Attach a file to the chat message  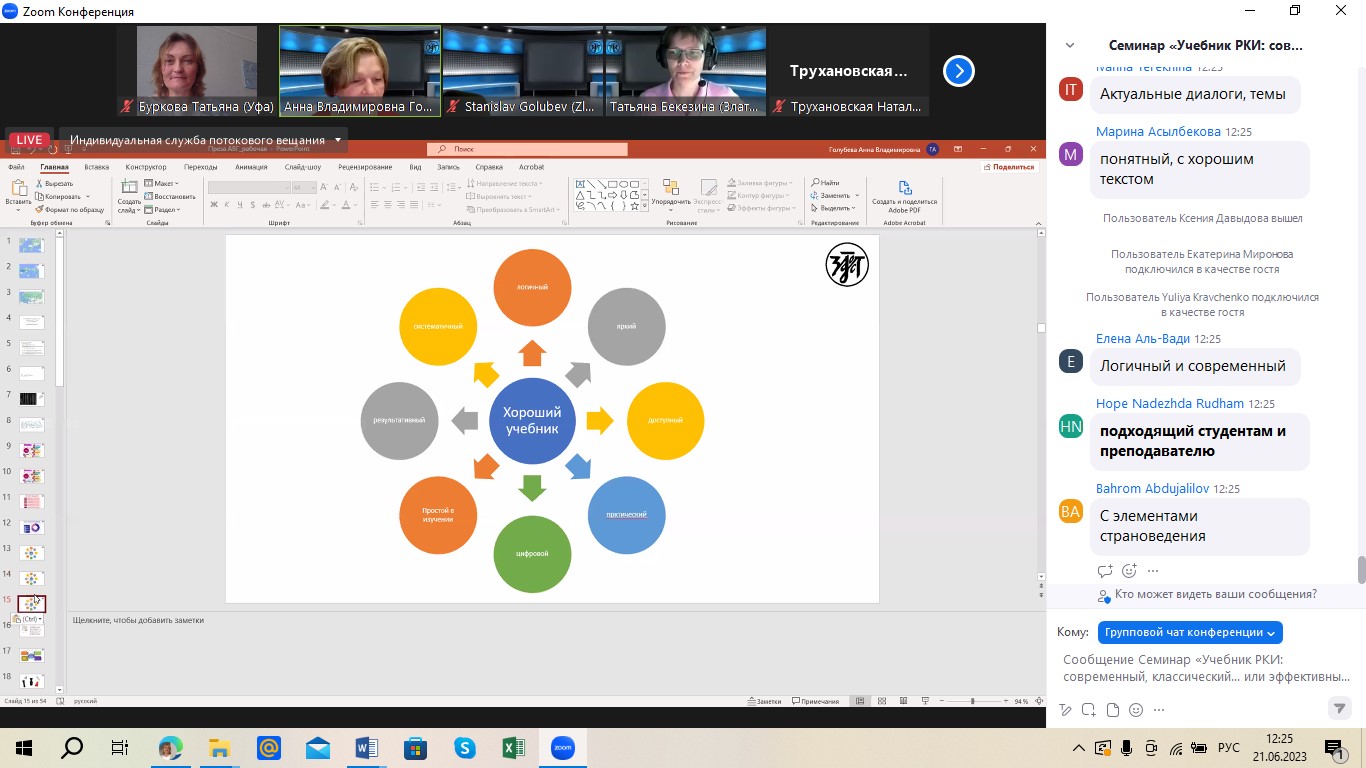[x=1113, y=710]
